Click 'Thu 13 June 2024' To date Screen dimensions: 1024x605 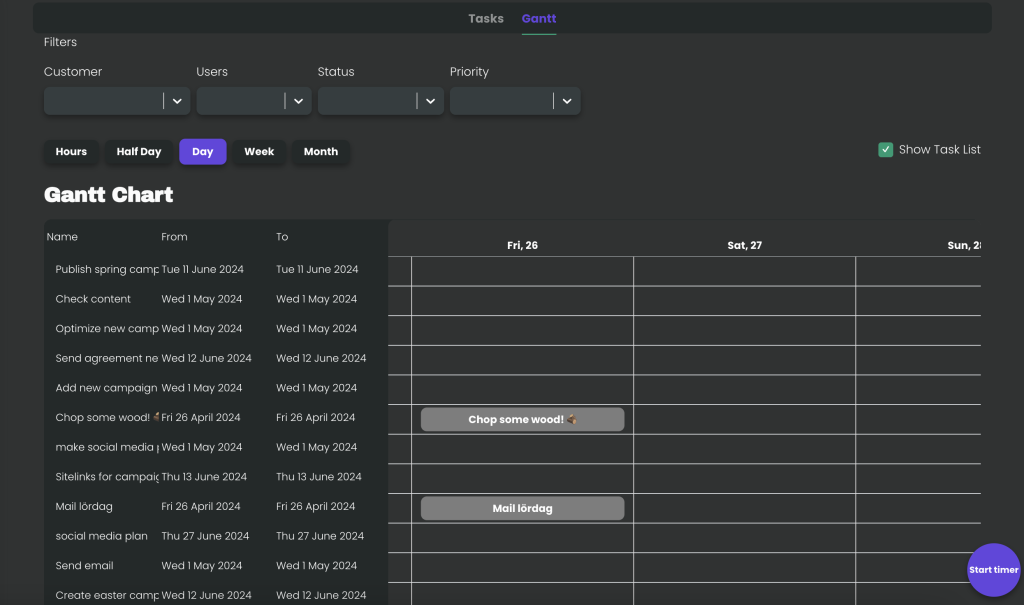click(x=319, y=477)
